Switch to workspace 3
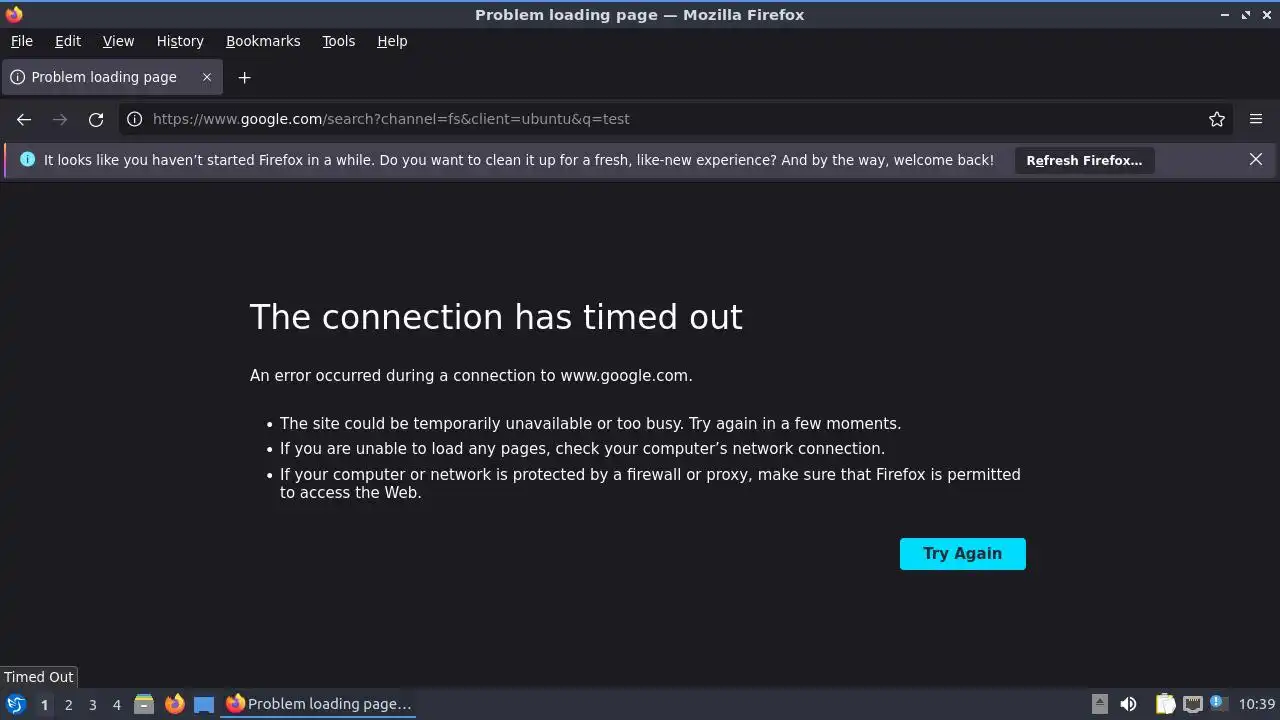 coord(92,704)
